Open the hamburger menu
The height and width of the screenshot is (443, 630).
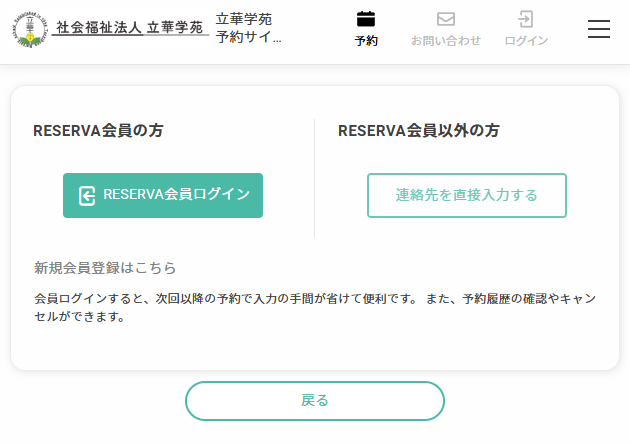pyautogui.click(x=599, y=29)
